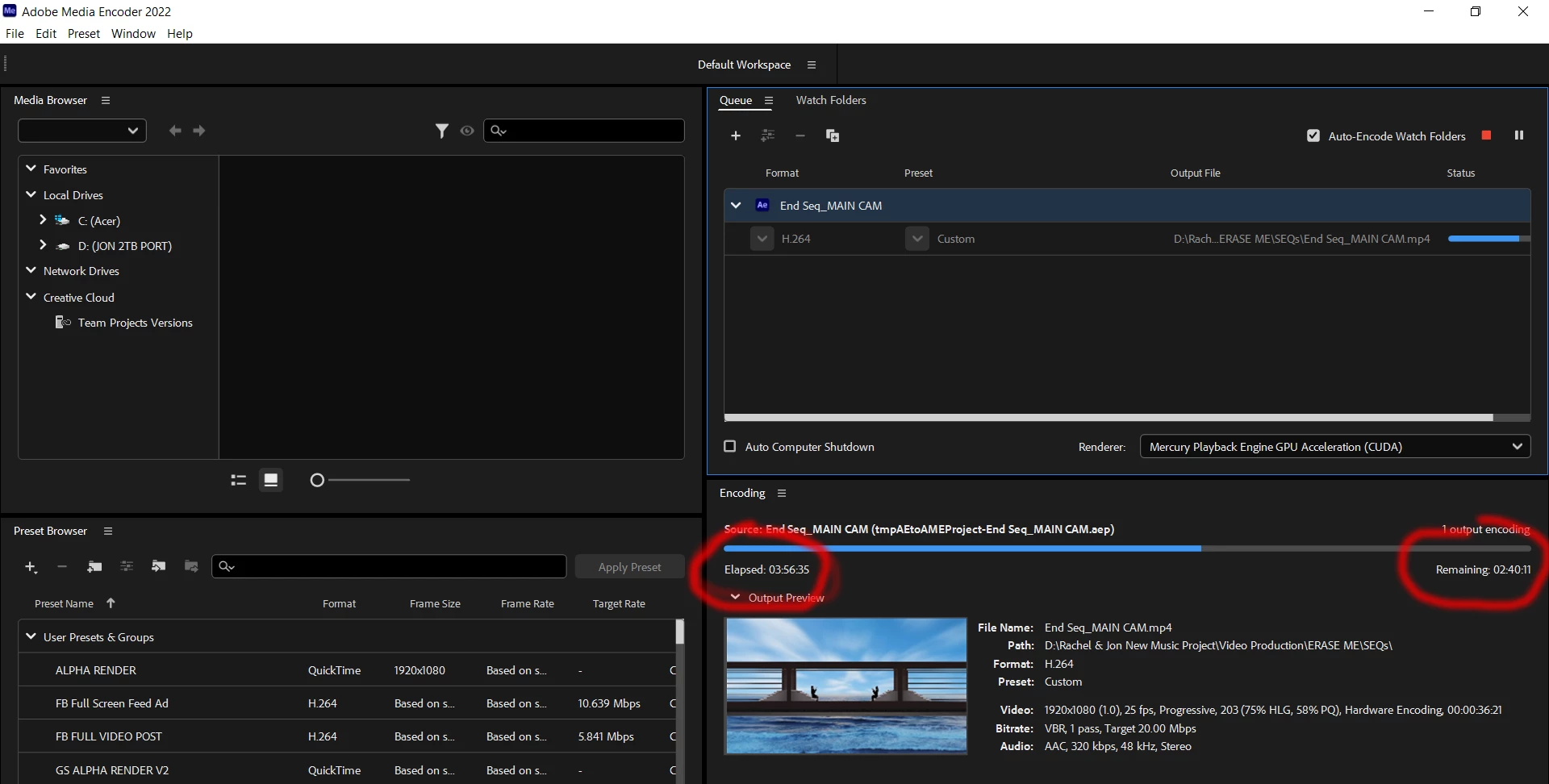Create a new preset with the plus icon
This screenshot has width=1549, height=784.
[31, 567]
